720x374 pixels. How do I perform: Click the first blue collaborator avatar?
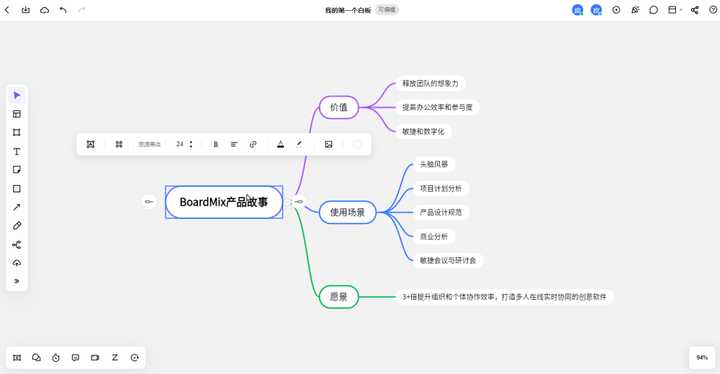[x=578, y=10]
